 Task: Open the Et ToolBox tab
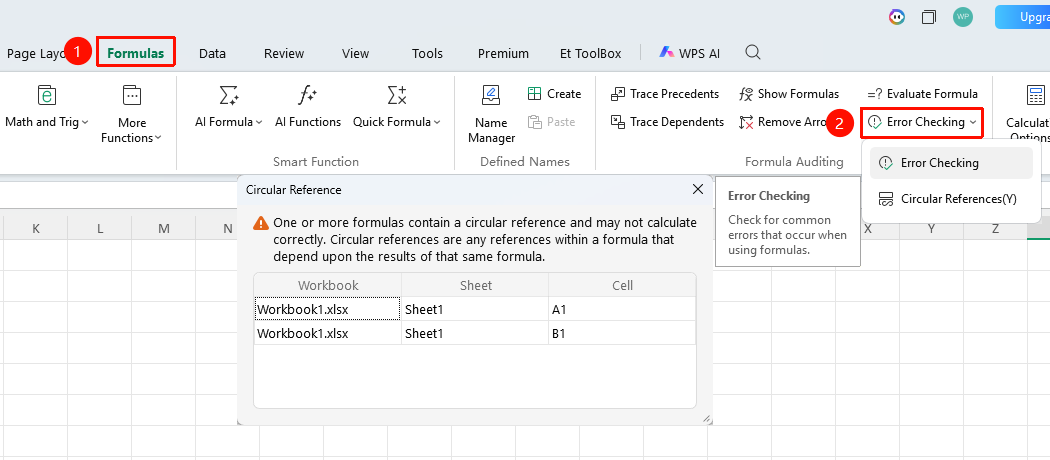tap(591, 54)
